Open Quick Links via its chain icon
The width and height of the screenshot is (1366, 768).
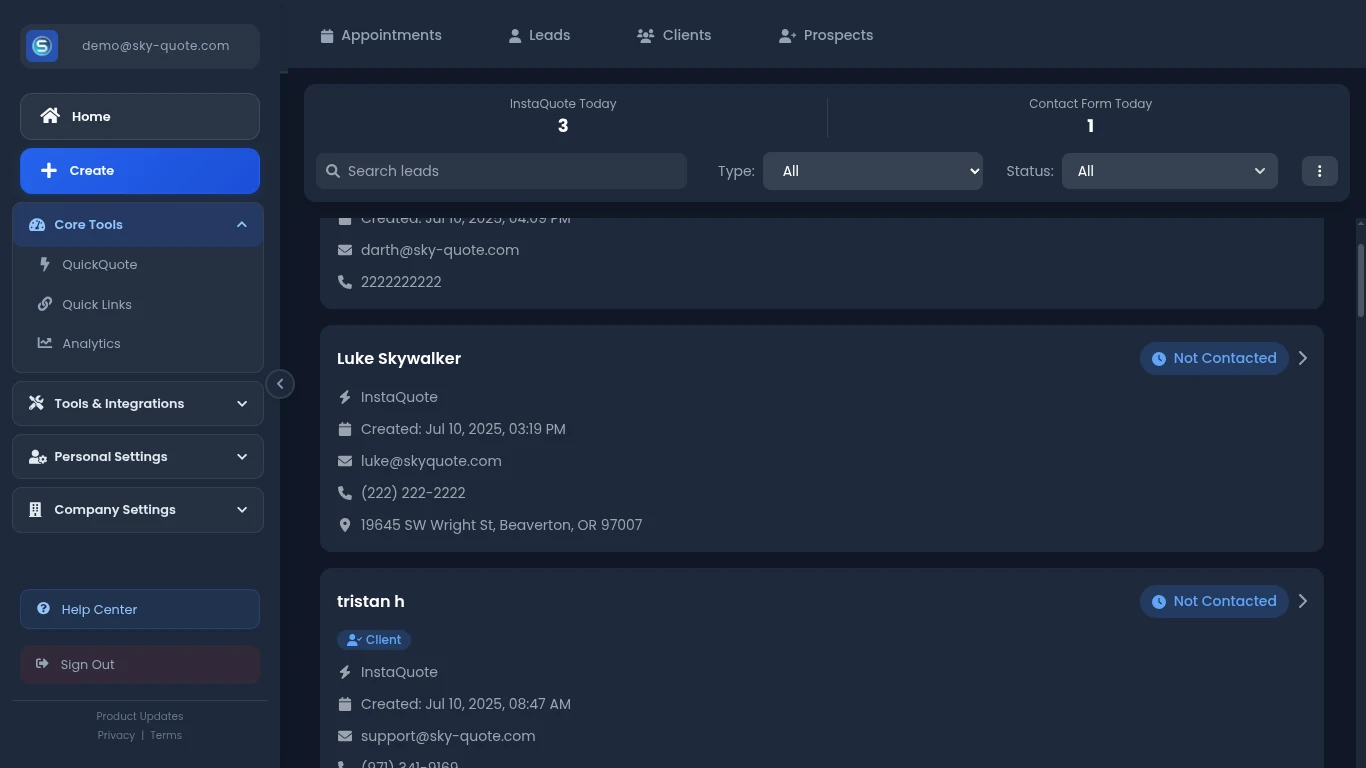(43, 304)
